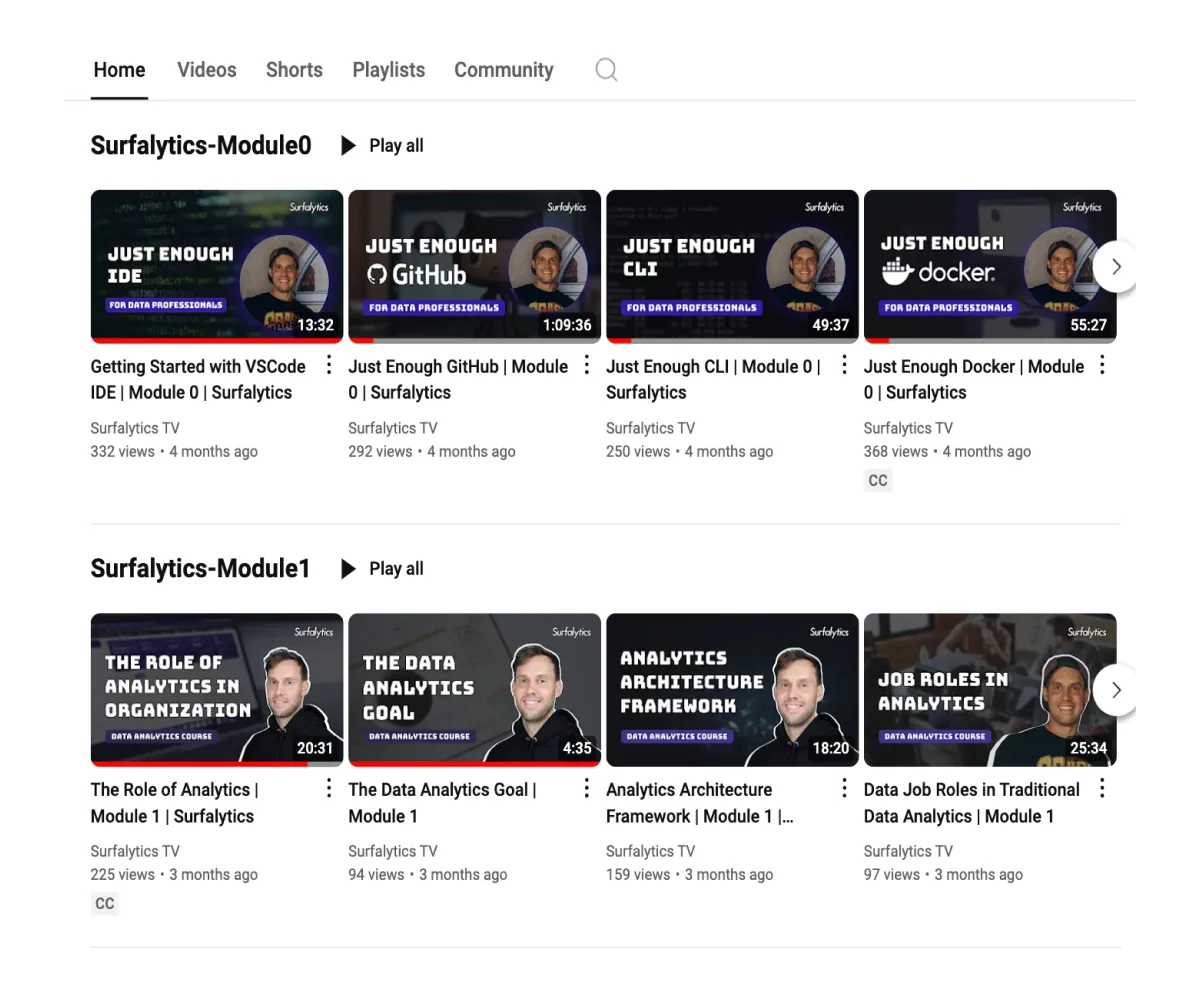Click title Just Enough Docker | Module 0
This screenshot has width=1200, height=982.
point(974,379)
